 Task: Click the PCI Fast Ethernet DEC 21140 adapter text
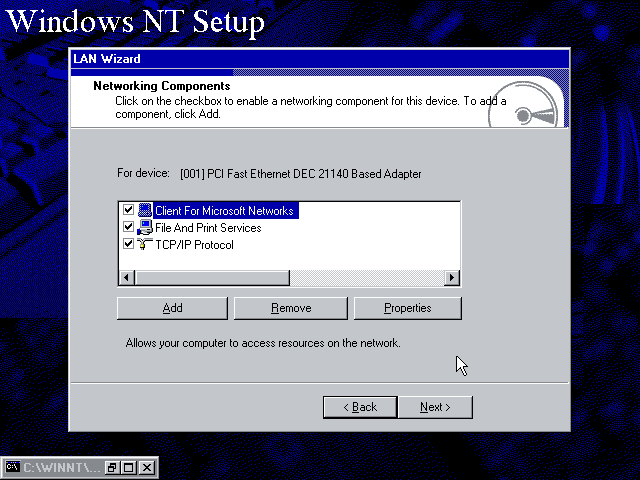(x=300, y=174)
